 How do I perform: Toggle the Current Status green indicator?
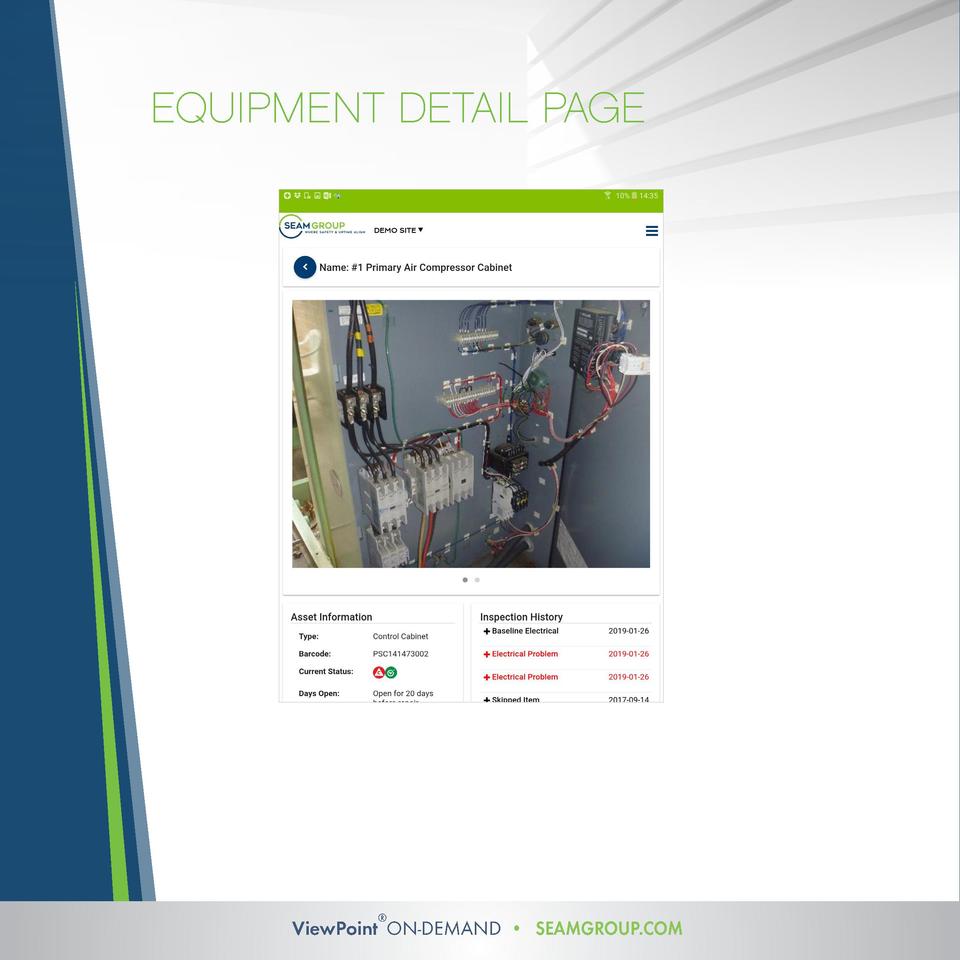(393, 672)
